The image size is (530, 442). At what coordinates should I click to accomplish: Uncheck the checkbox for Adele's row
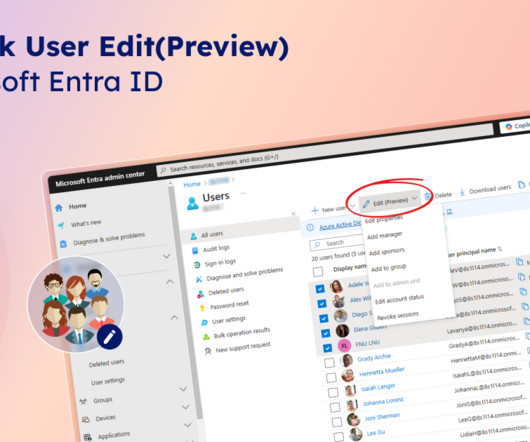point(320,289)
